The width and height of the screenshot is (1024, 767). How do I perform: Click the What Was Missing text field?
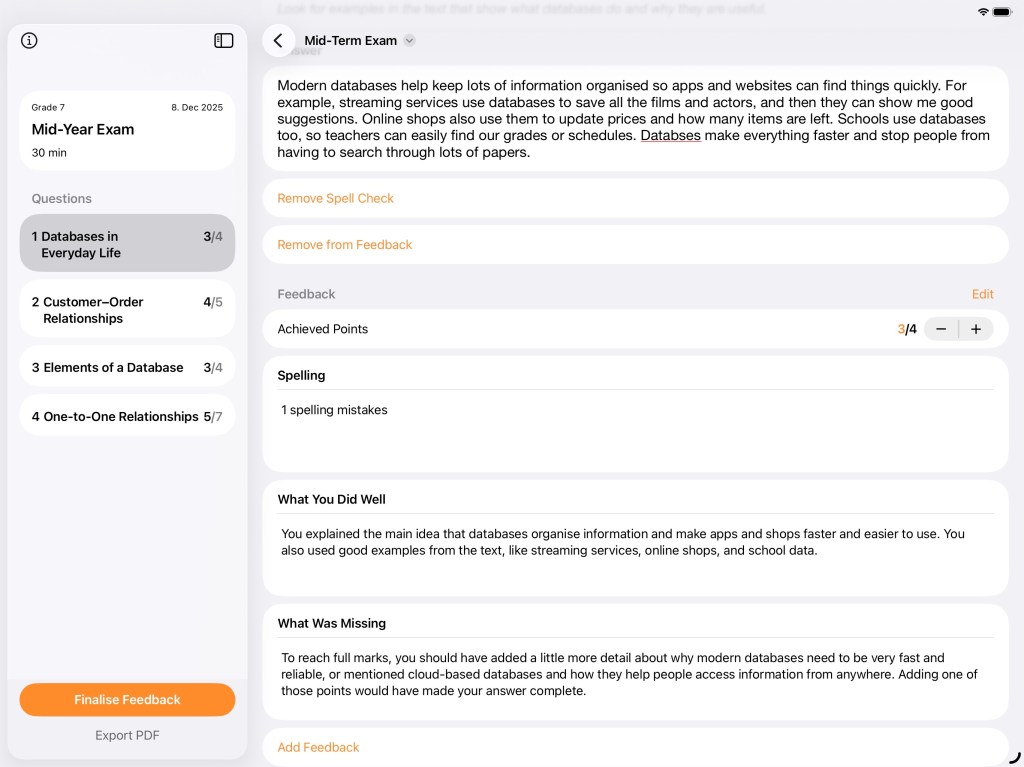(x=635, y=674)
